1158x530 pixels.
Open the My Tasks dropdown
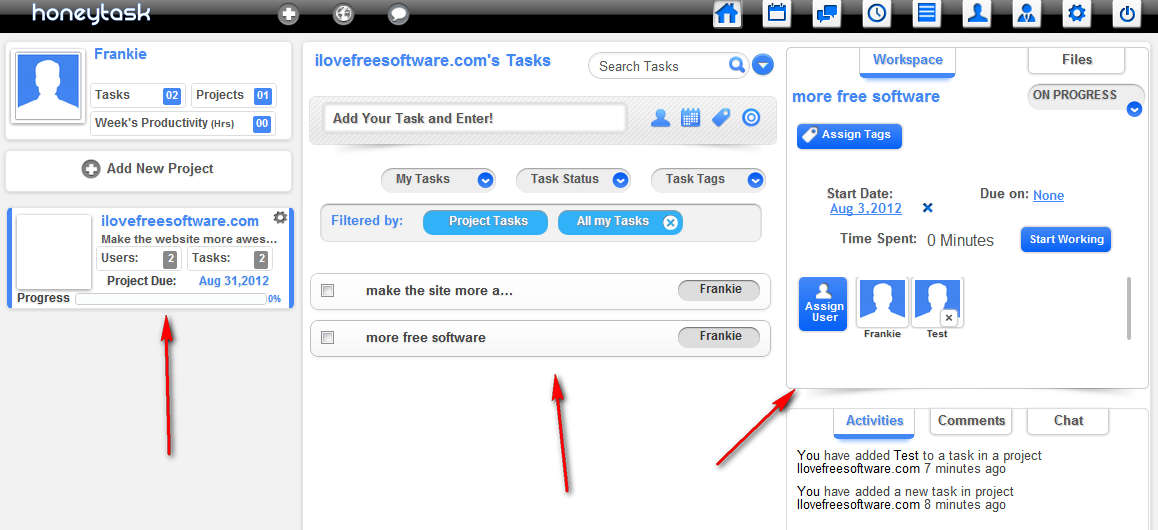point(437,179)
